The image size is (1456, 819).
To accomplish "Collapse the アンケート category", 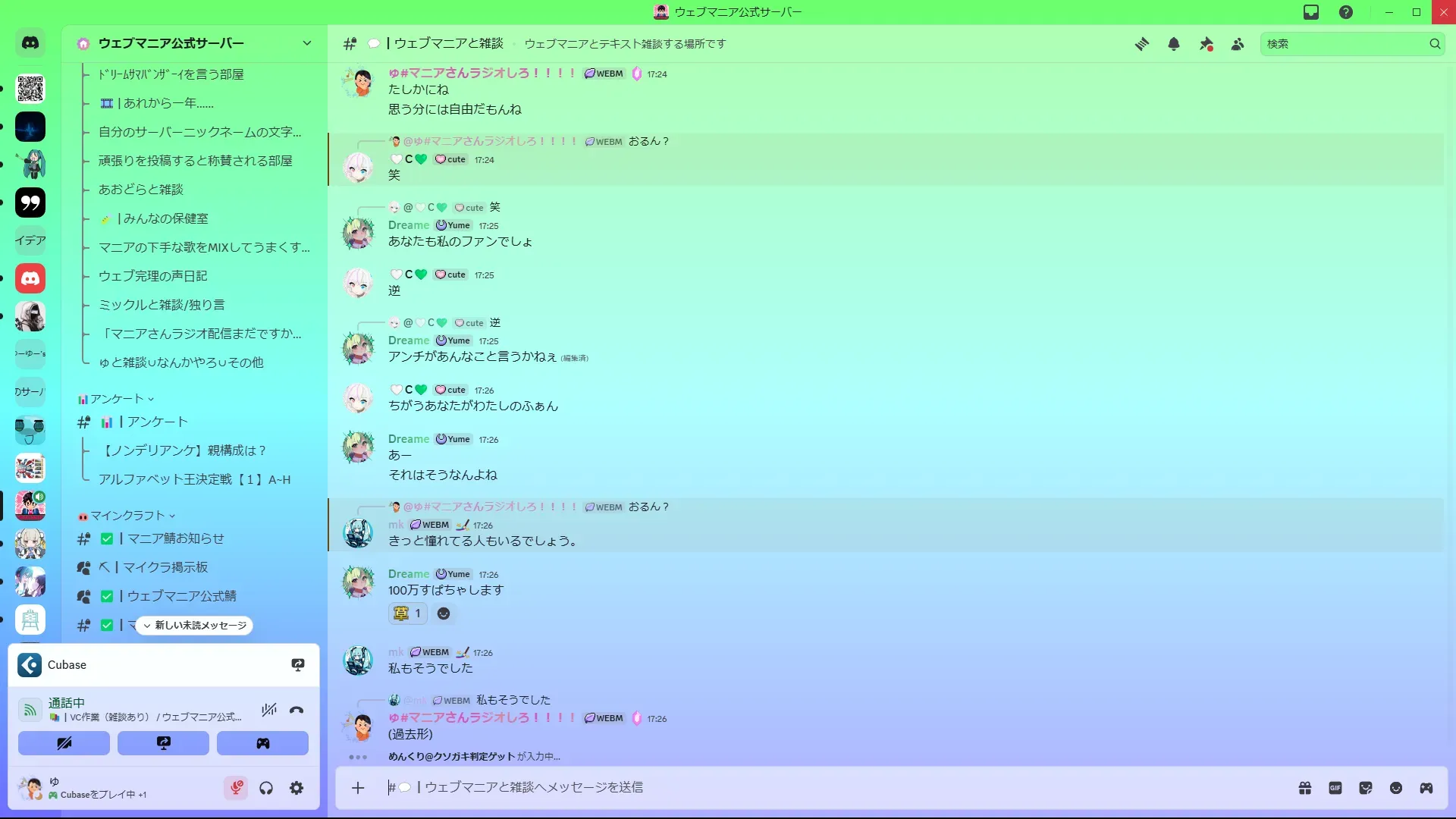I will (x=116, y=399).
